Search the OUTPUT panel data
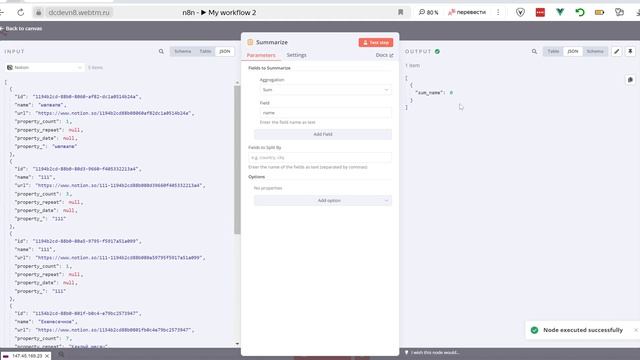The image size is (640, 360). pos(534,51)
